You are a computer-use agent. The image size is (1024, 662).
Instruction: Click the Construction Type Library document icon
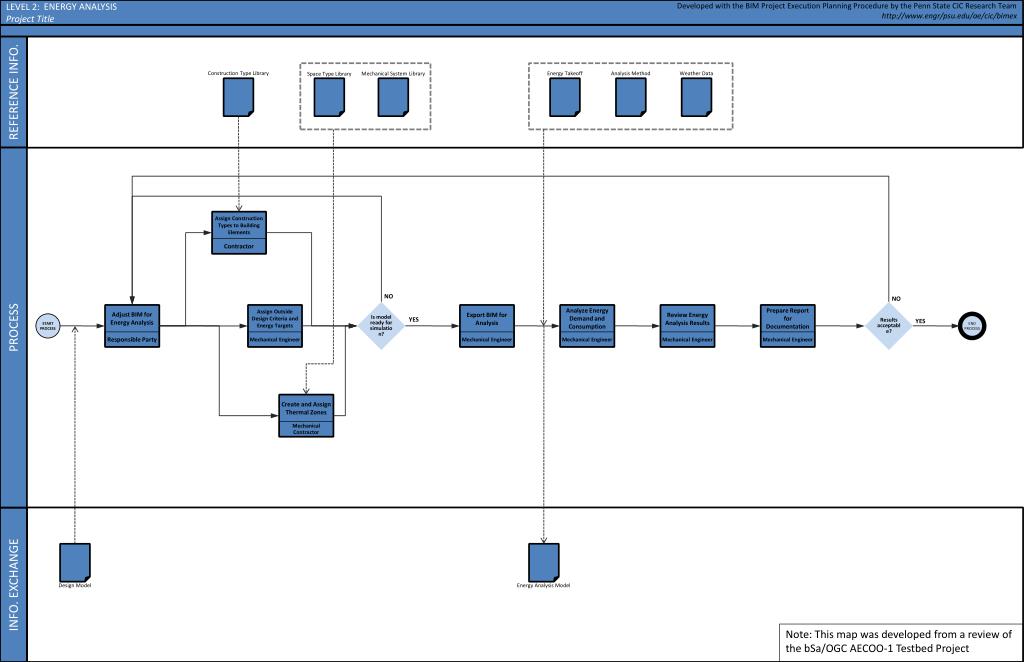coord(238,97)
